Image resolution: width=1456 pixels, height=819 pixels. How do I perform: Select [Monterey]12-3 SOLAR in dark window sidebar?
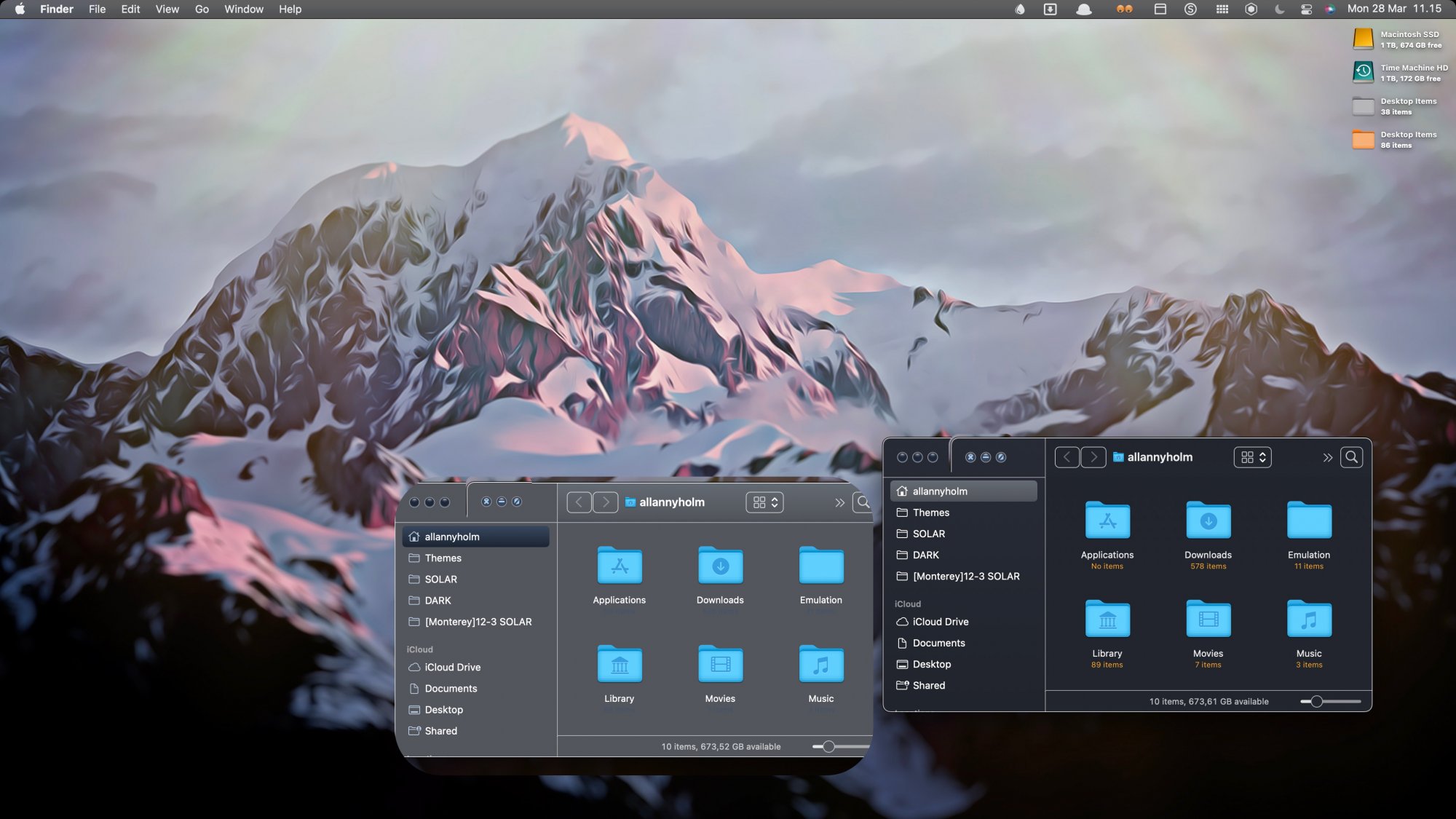965,577
